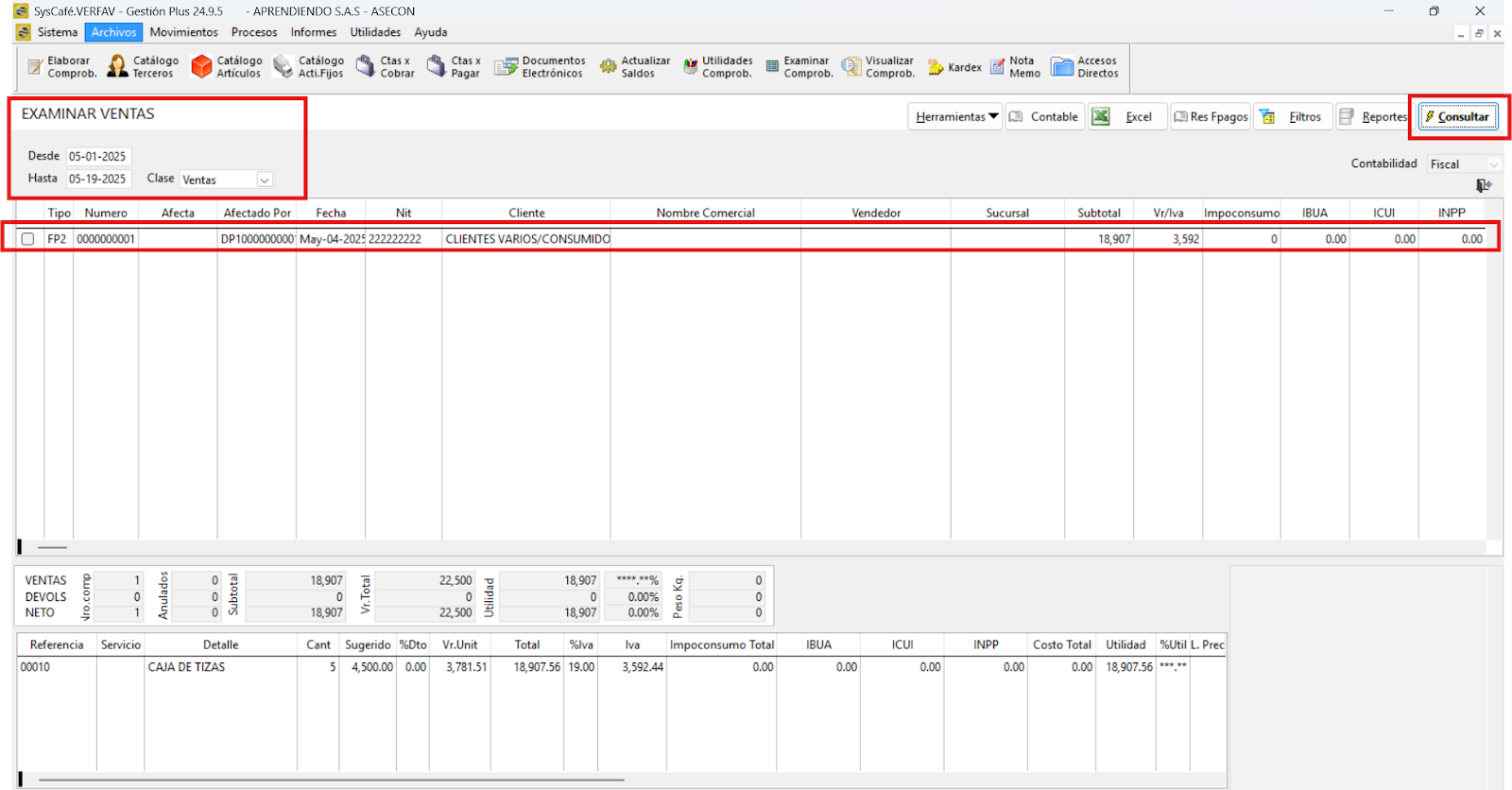The width and height of the screenshot is (1512, 790).
Task: Click the Ctas x Cobrar icon
Action: 366,66
